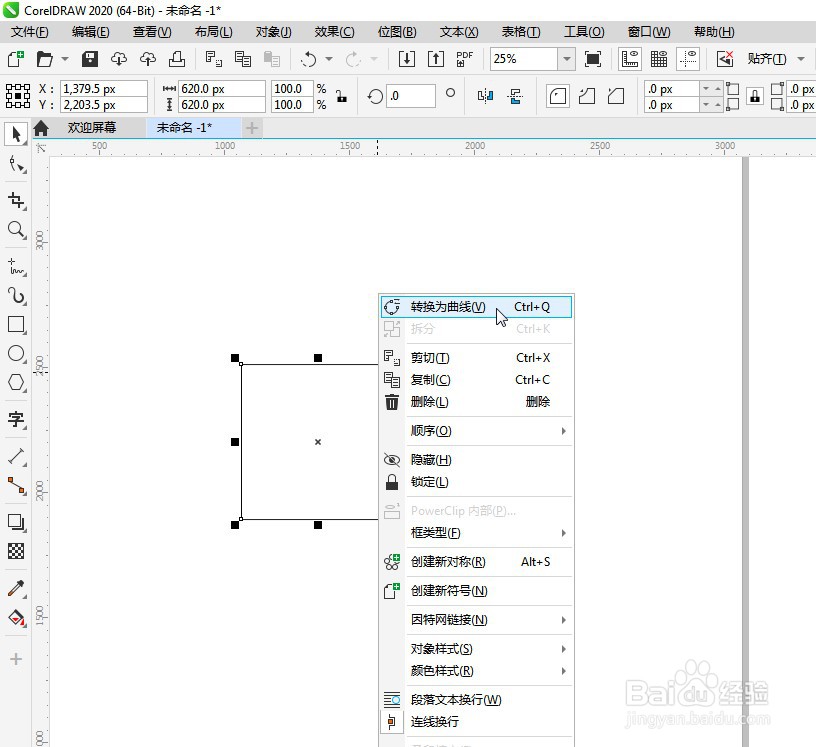The height and width of the screenshot is (747, 816).
Task: Choose 删除(L) in context menu
Action: 477,402
